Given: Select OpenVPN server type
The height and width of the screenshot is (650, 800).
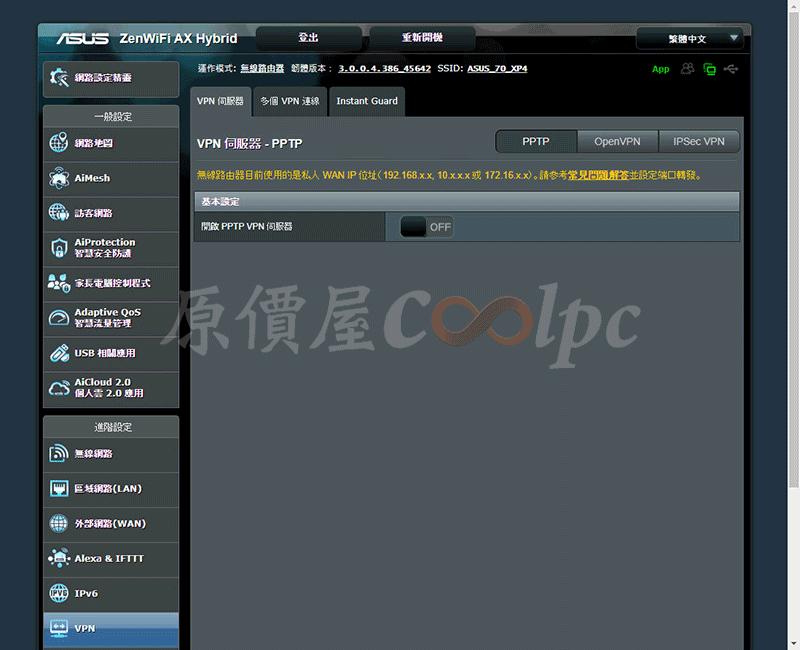Looking at the screenshot, I should point(617,141).
